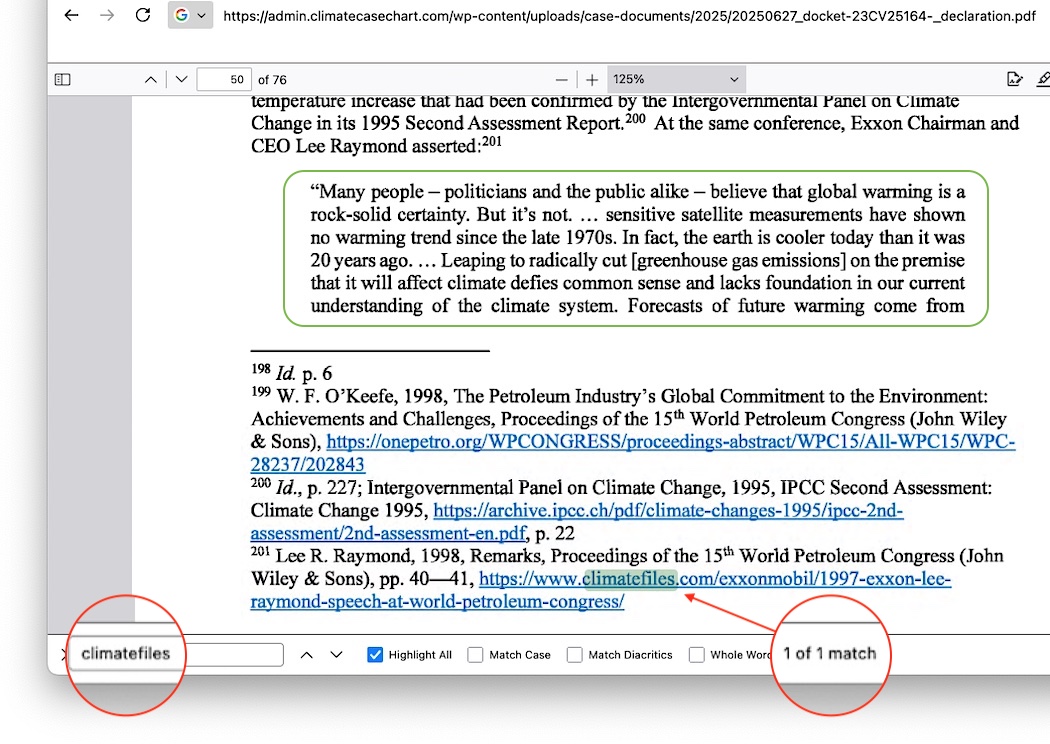
Task: Jump to previous find match
Action: (x=307, y=655)
